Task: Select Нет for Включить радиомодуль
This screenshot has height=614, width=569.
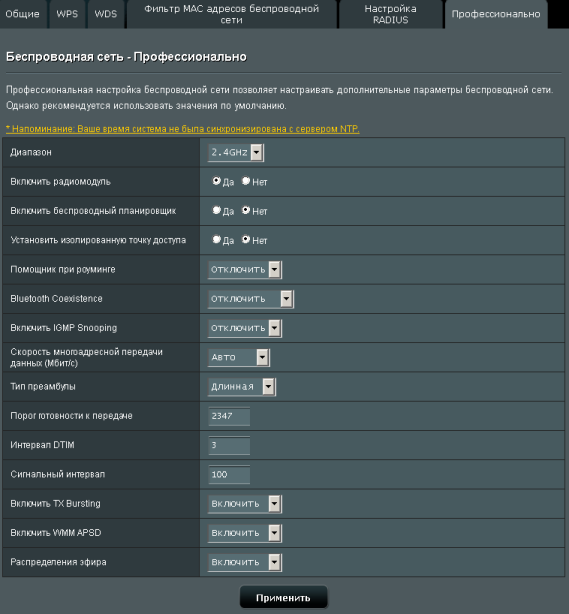Action: (x=246, y=181)
